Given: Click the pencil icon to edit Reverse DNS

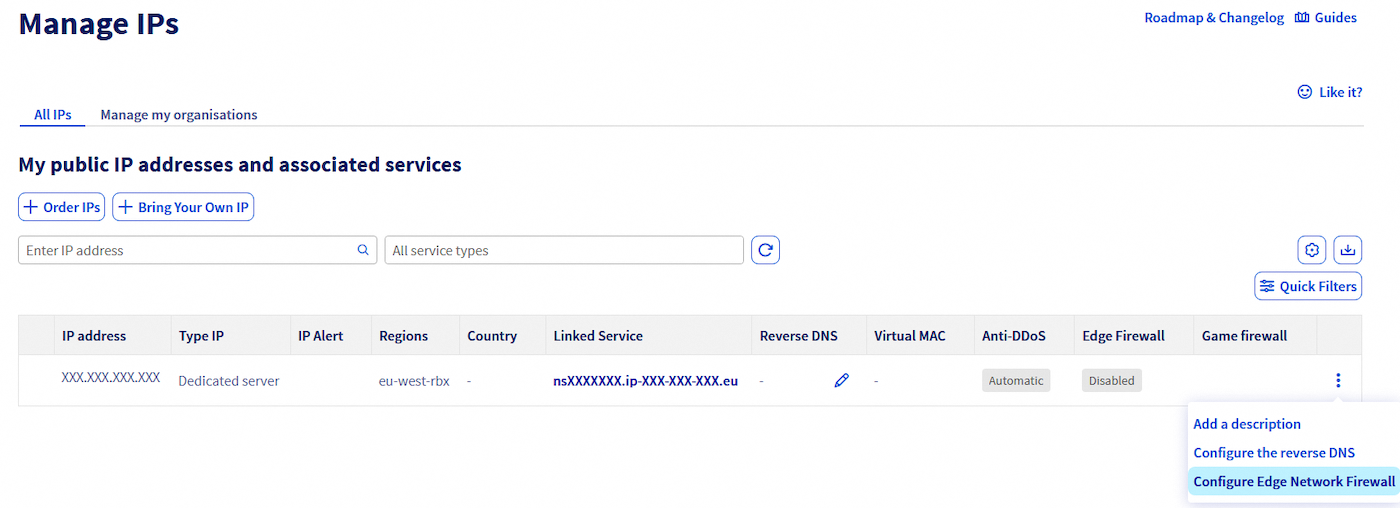Looking at the screenshot, I should (x=841, y=380).
